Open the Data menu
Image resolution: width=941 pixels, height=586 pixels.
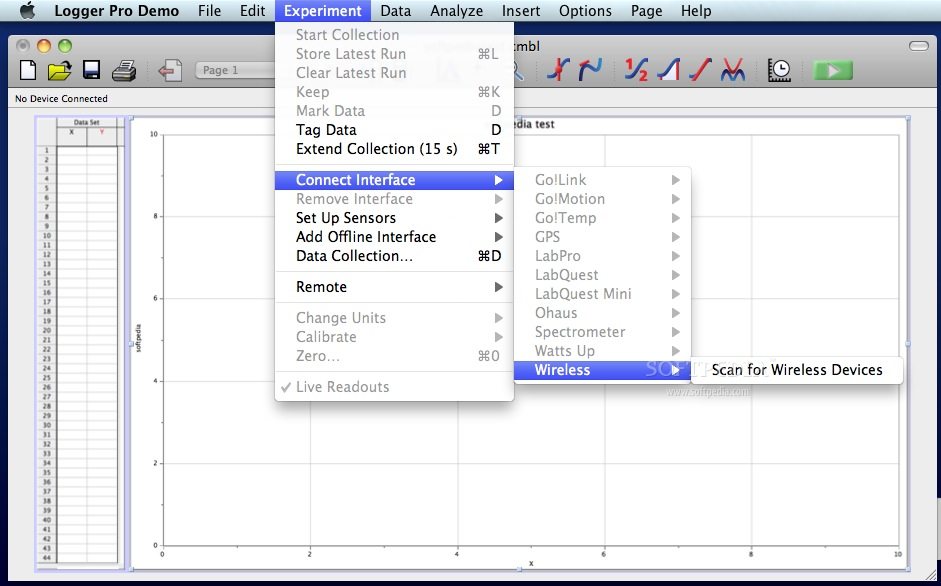395,11
